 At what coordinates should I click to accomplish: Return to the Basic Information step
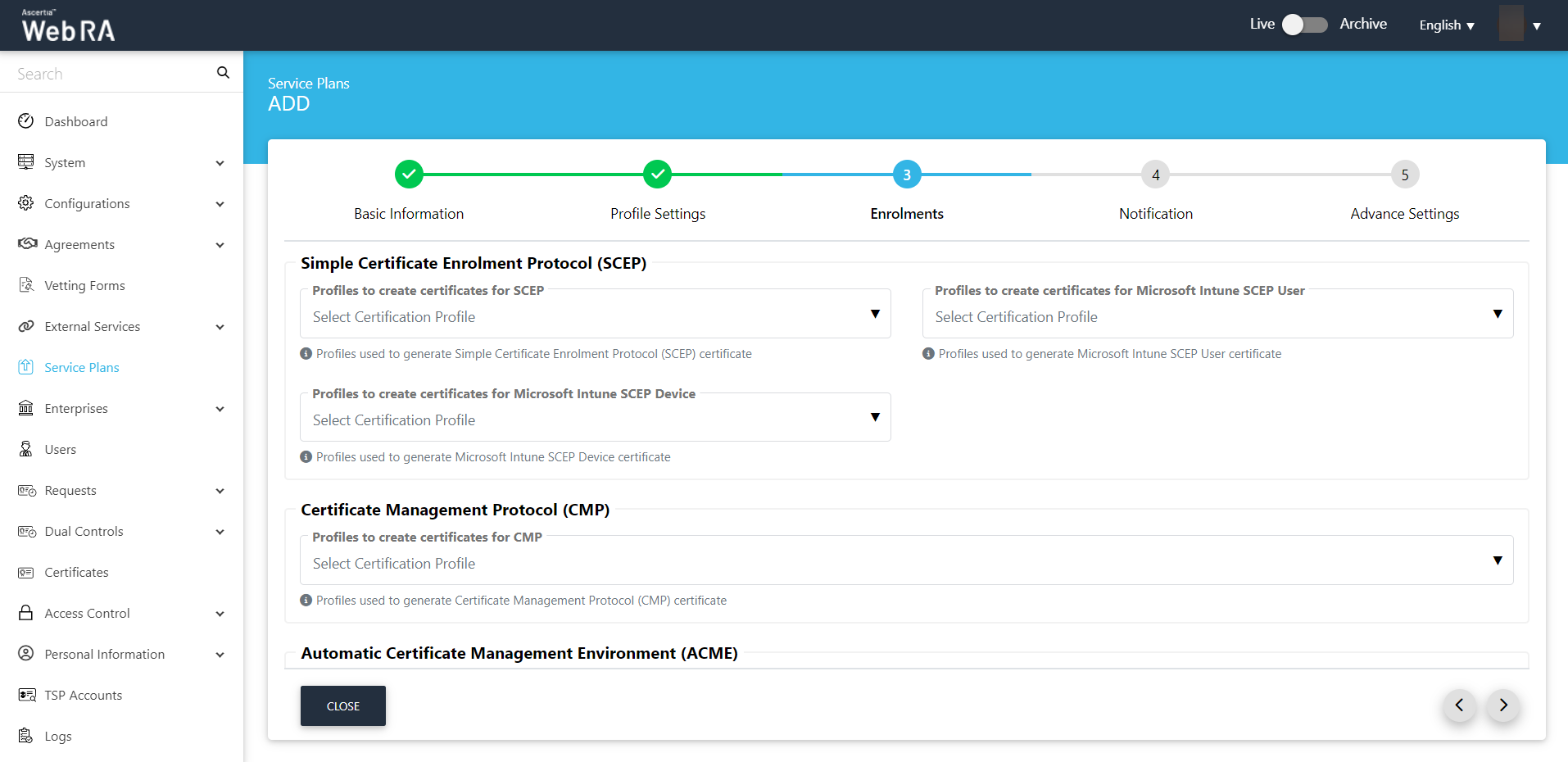pos(409,175)
